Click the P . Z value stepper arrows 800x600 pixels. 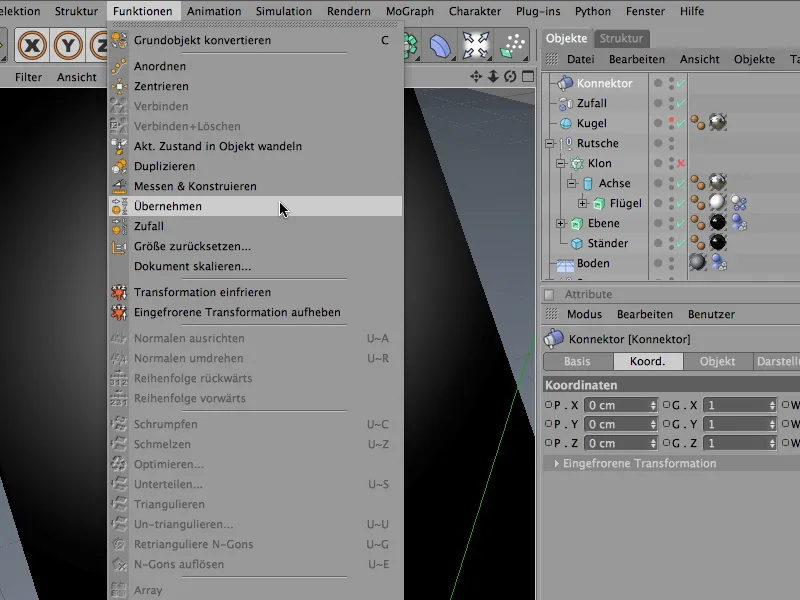tap(653, 443)
